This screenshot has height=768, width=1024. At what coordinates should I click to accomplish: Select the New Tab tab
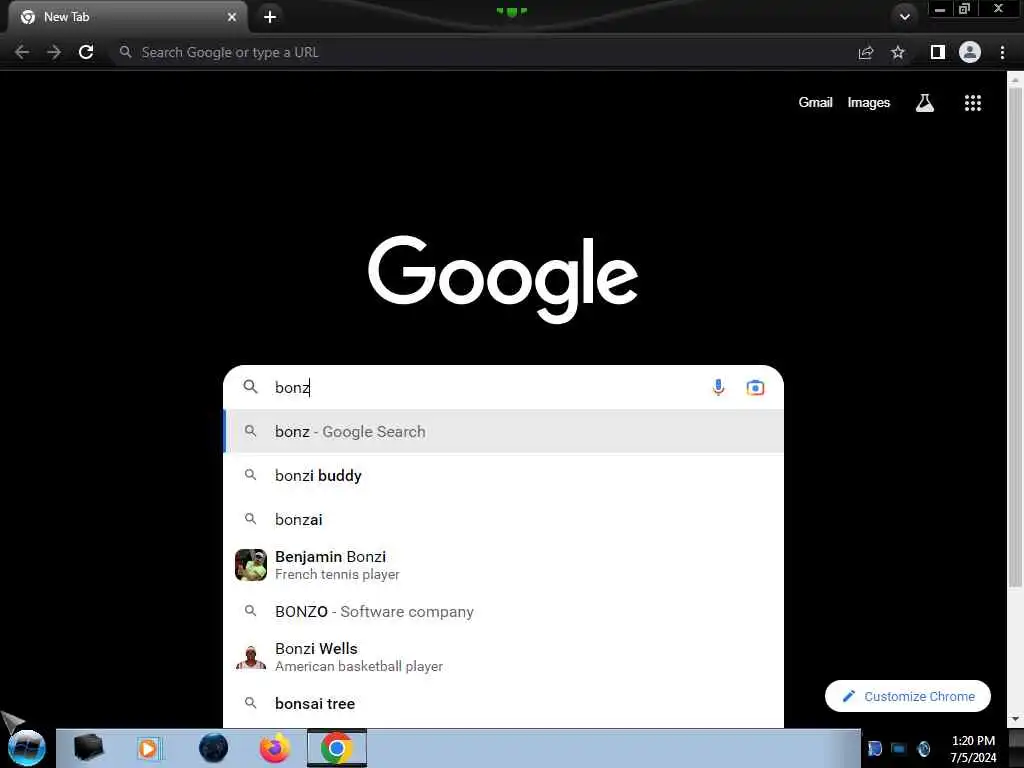128,17
